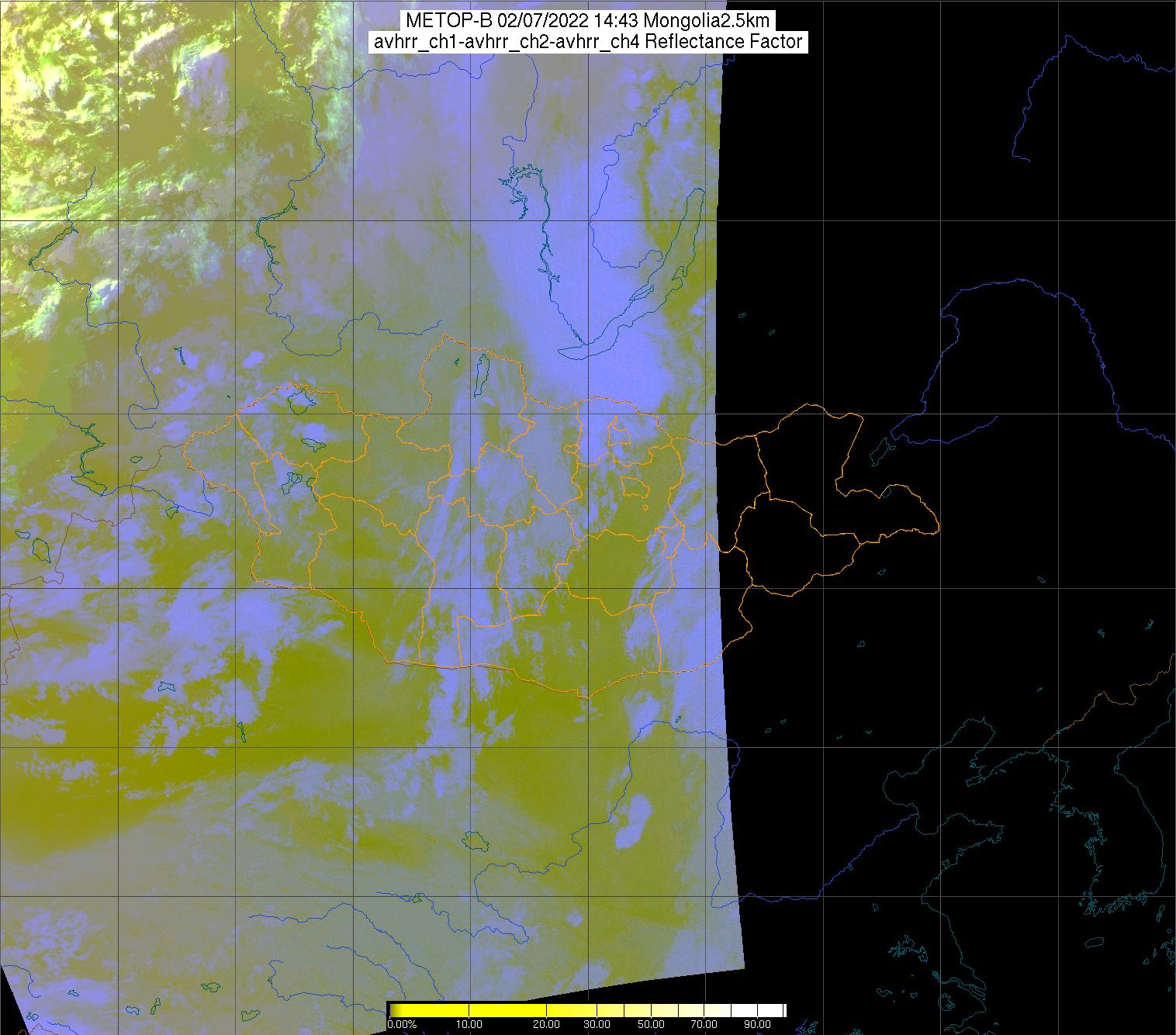
Task: Click the METOP-B date and time title
Action: (586, 21)
